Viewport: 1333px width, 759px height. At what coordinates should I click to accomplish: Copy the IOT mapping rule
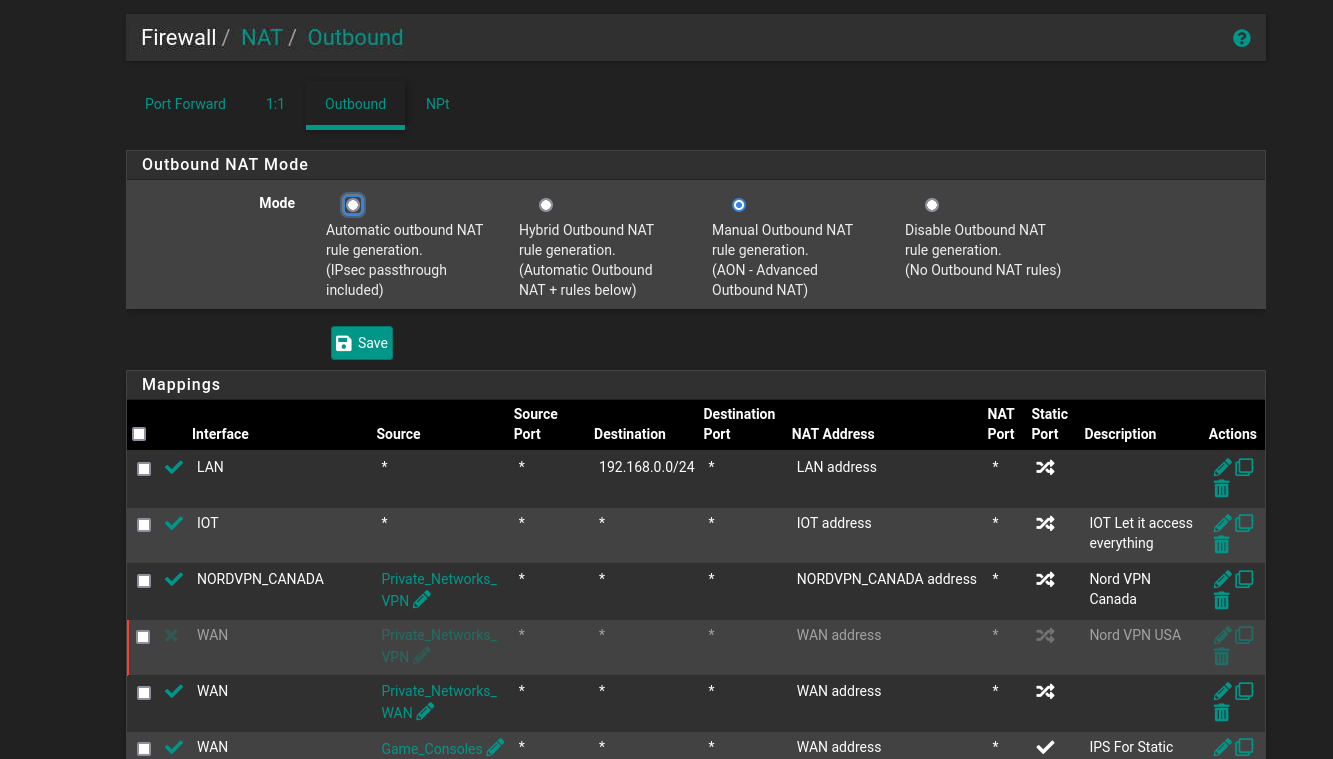coord(1244,523)
